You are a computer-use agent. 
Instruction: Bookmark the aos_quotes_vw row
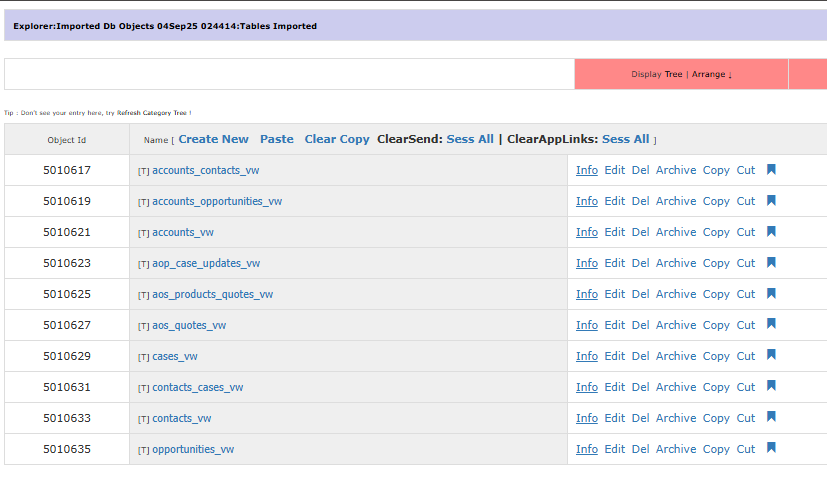coord(771,324)
